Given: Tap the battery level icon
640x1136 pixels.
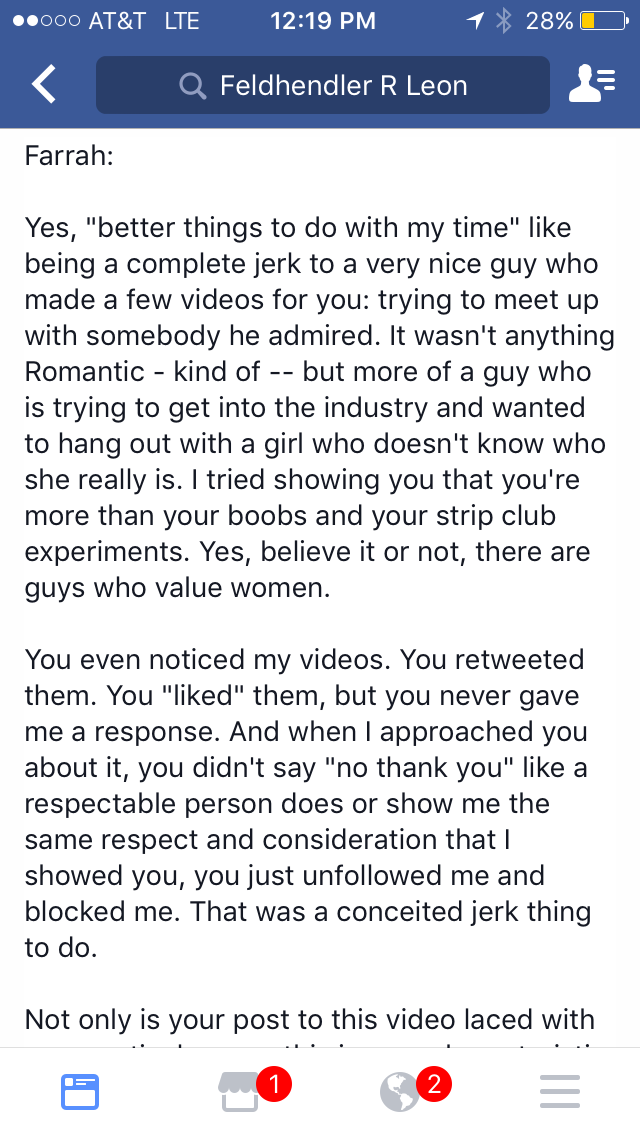Looking at the screenshot, I should [x=604, y=21].
